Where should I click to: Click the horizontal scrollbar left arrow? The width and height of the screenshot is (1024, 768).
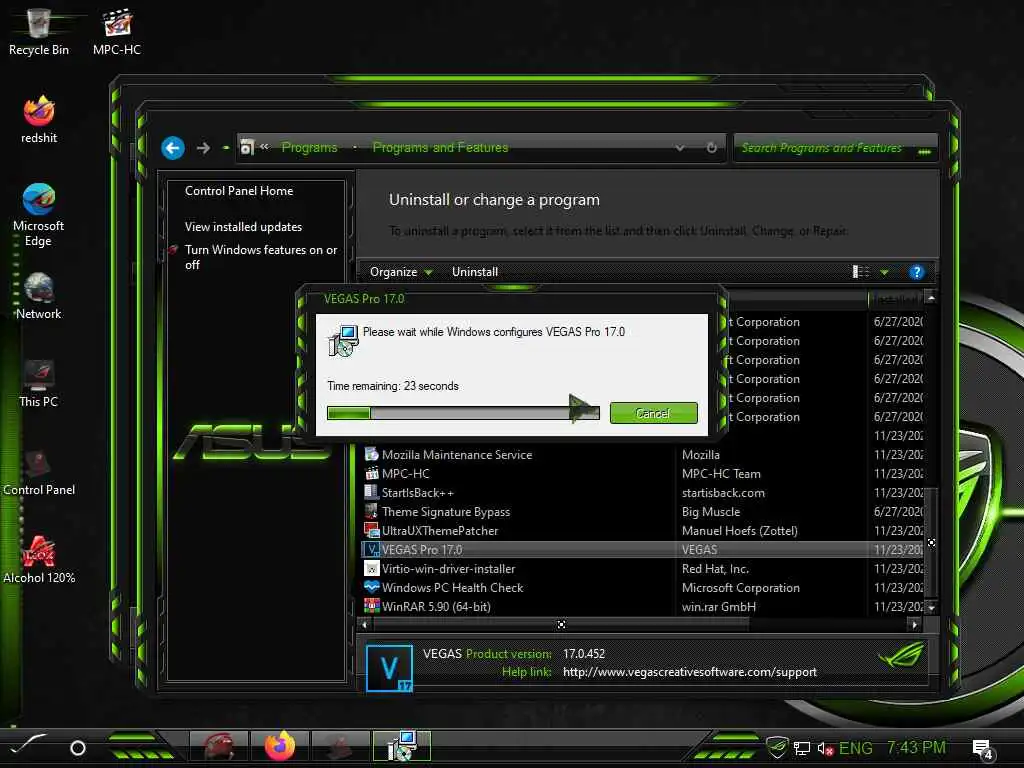click(364, 625)
